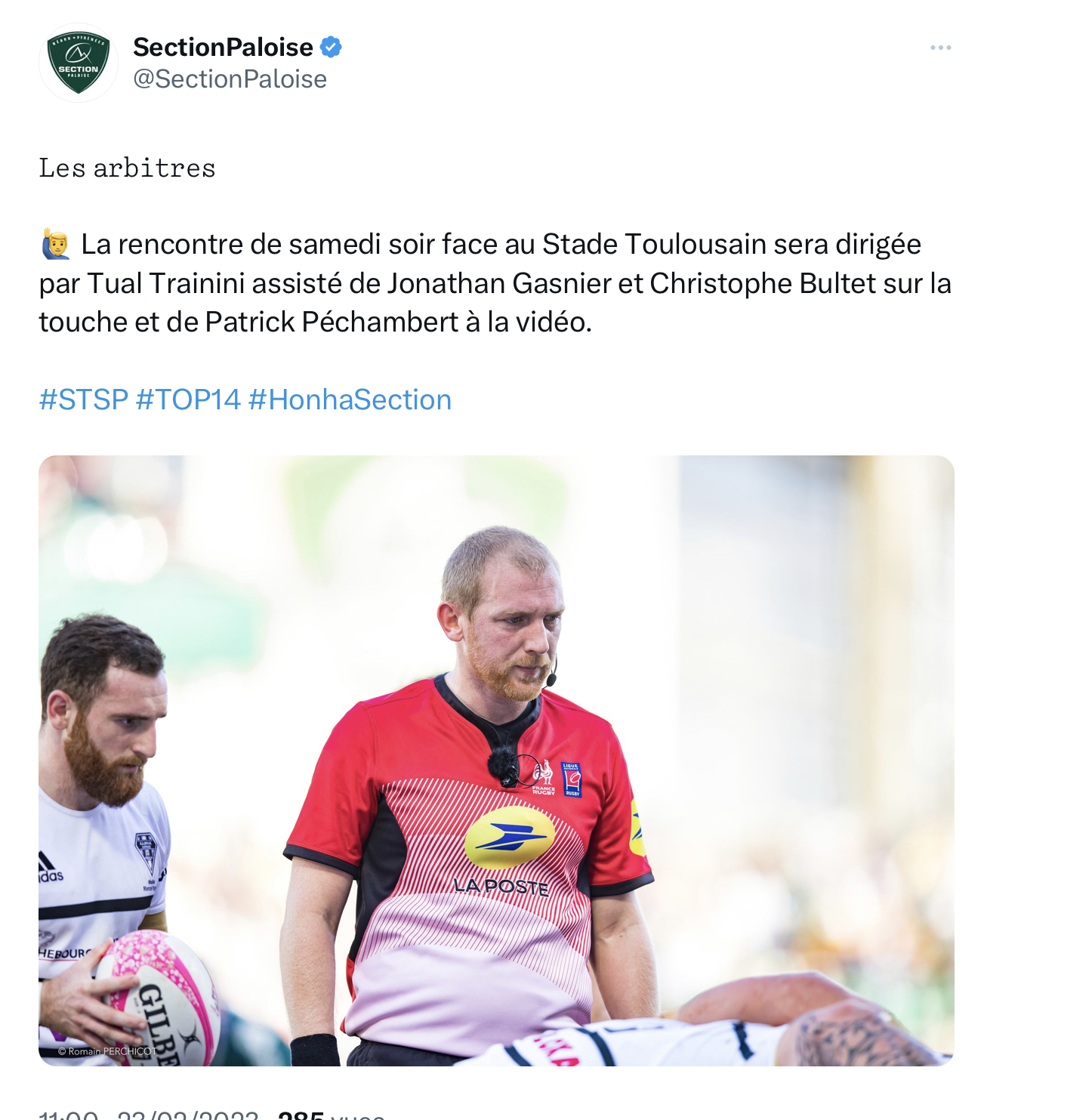Click the Section Paloise profile avatar logo
The height and width of the screenshot is (1120, 1092).
[79, 63]
